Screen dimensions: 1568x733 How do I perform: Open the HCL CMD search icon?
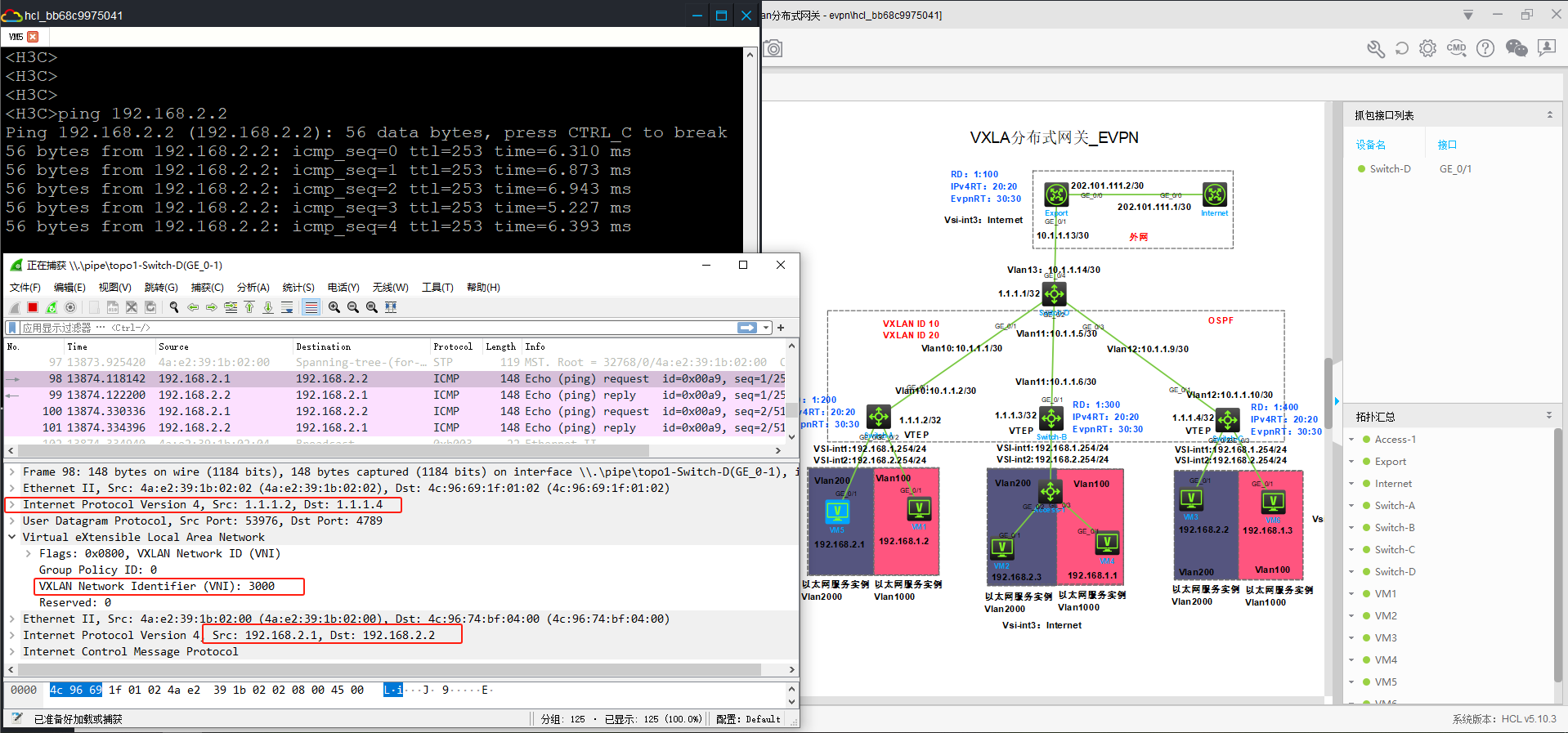[x=1456, y=48]
